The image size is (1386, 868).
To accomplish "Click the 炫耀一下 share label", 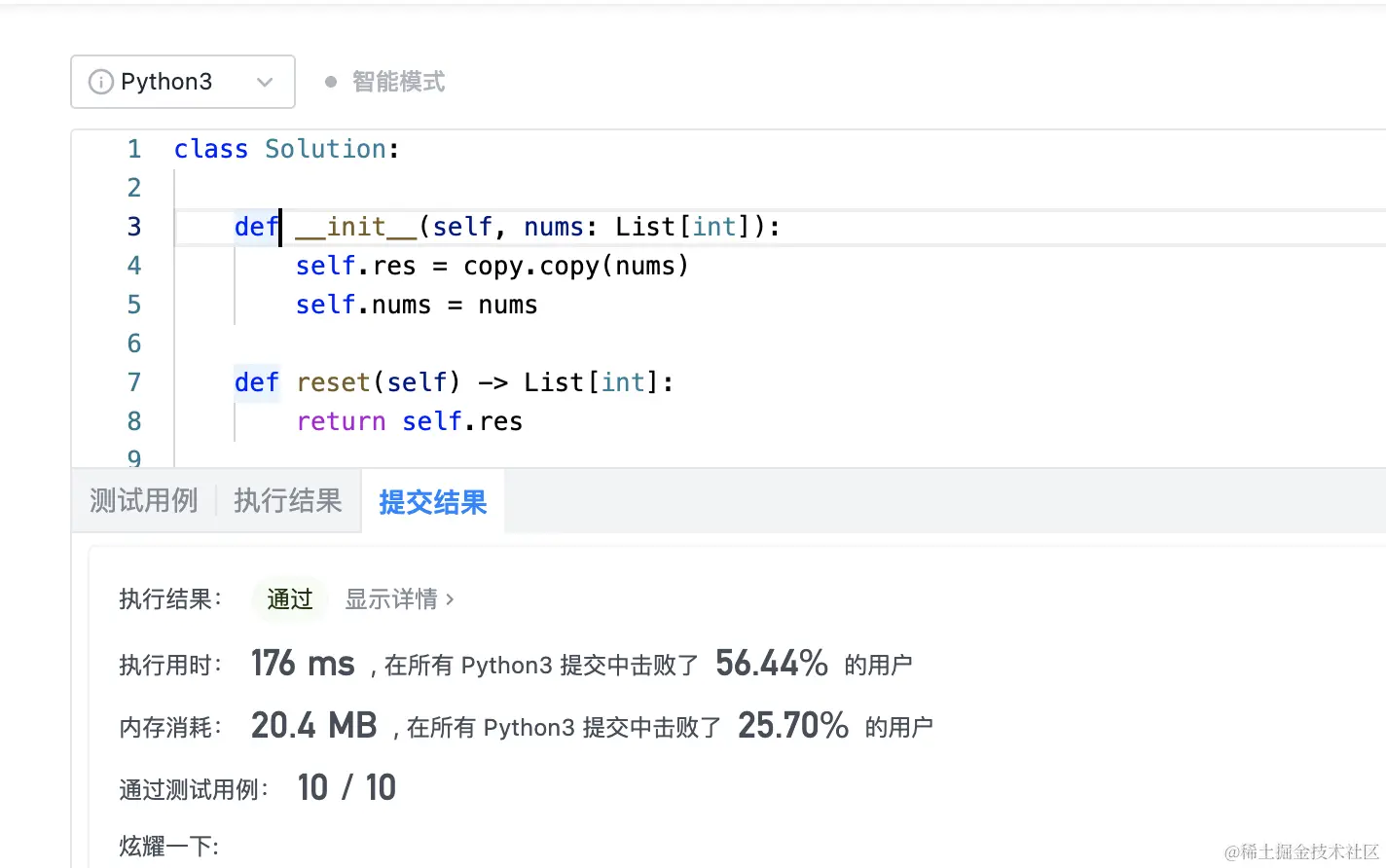I will point(168,847).
